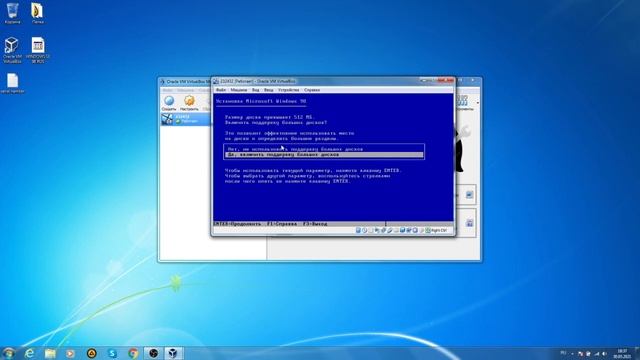Open the AIMP player taskbar icon
This screenshot has width=640, height=360.
(91, 353)
